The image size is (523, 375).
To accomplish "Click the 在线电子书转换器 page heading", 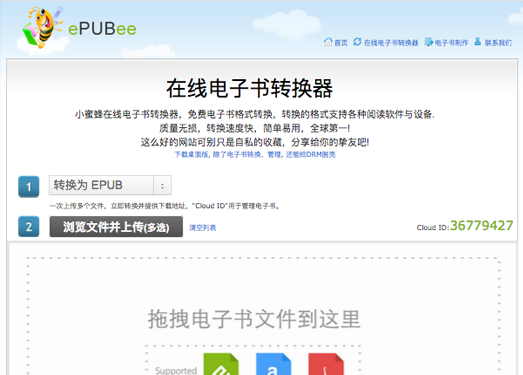I will (249, 88).
